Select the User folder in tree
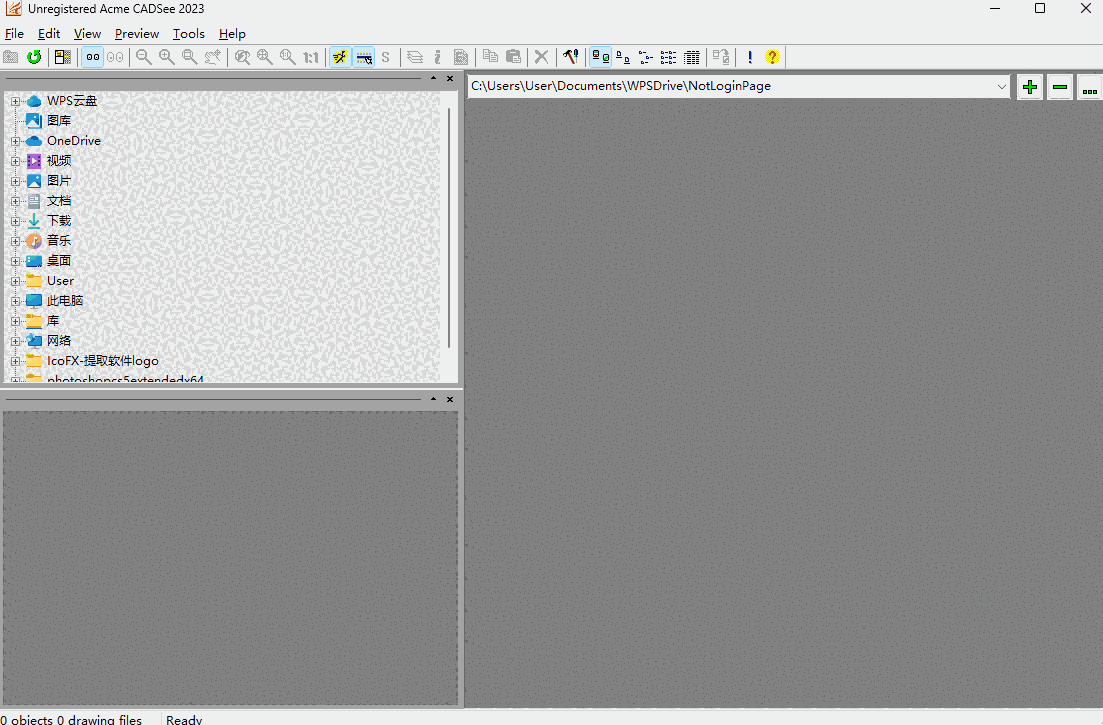The image size is (1103, 725). [60, 281]
